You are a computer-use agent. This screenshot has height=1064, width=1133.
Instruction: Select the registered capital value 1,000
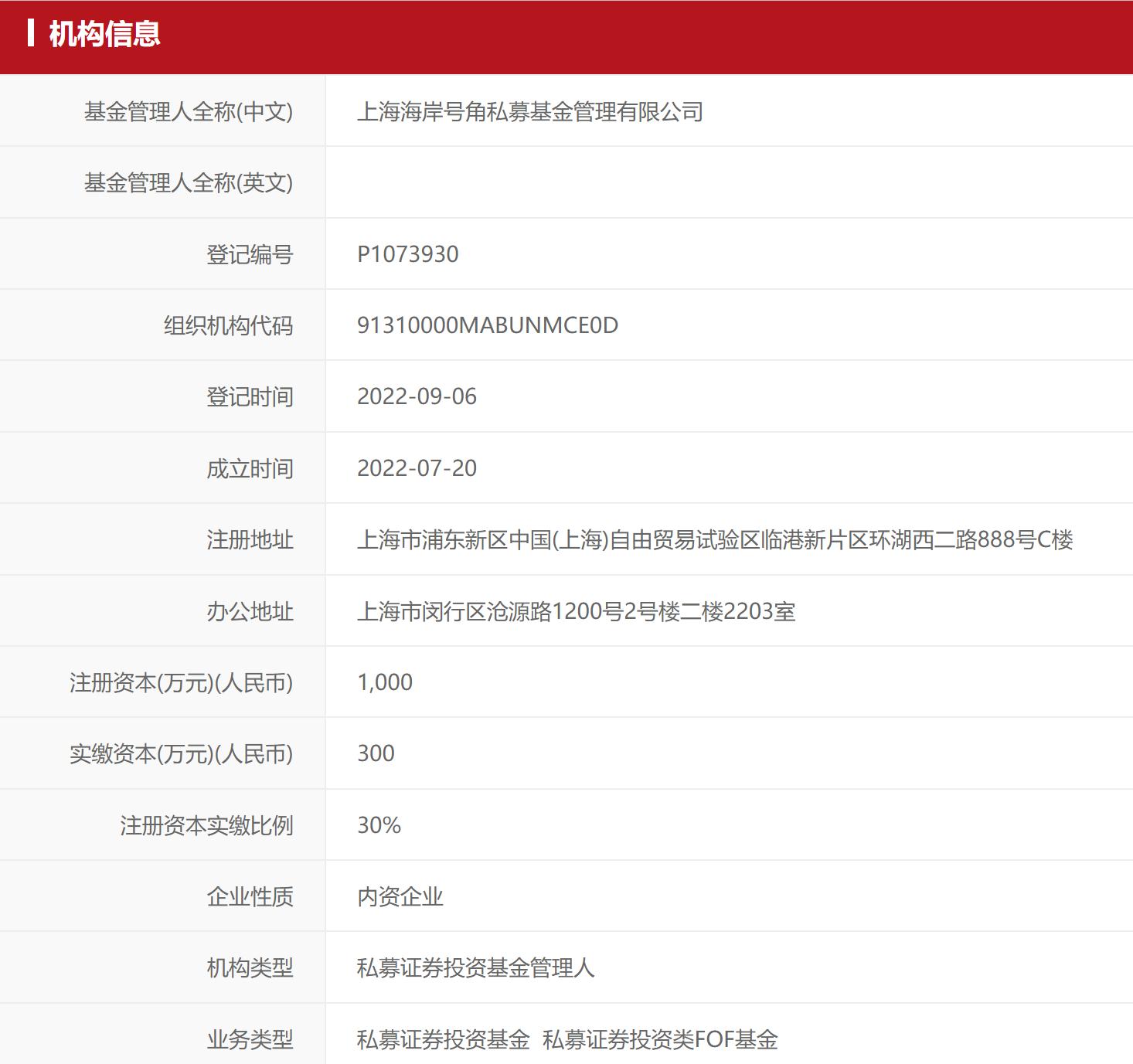pos(385,682)
